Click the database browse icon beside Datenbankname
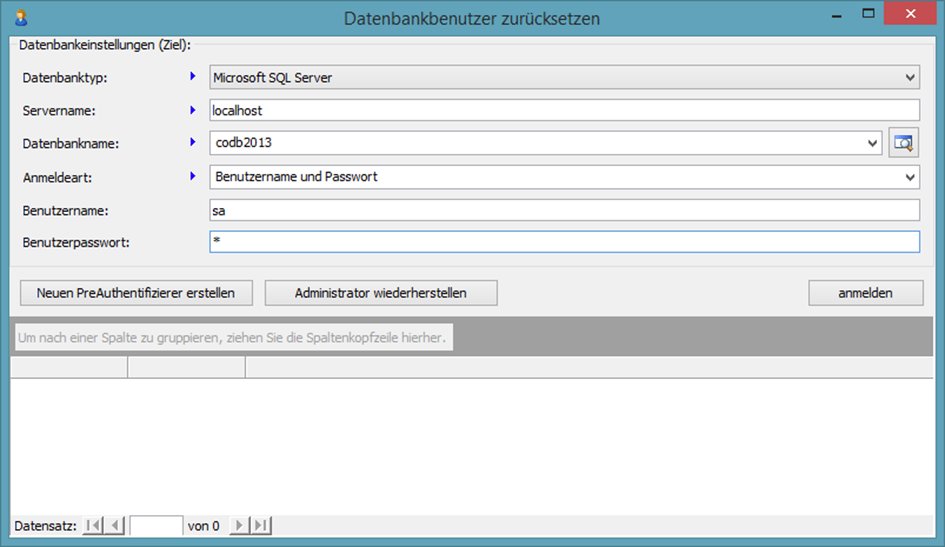Viewport: 945px width, 547px height. point(903,143)
